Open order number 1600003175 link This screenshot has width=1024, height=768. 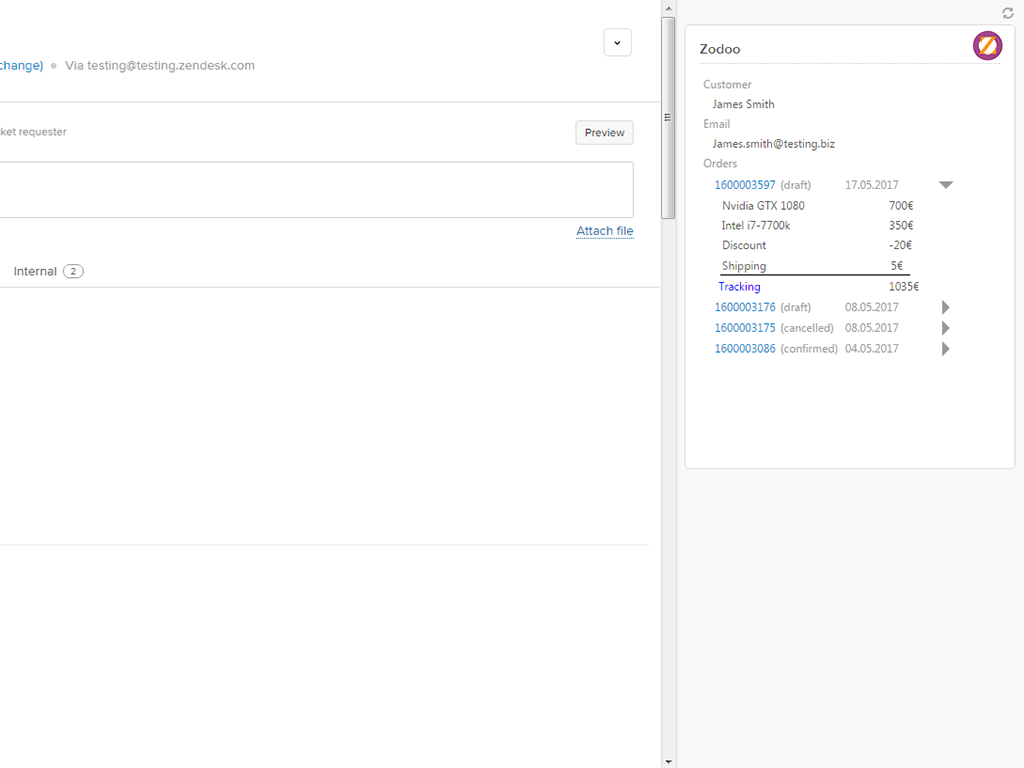(744, 328)
